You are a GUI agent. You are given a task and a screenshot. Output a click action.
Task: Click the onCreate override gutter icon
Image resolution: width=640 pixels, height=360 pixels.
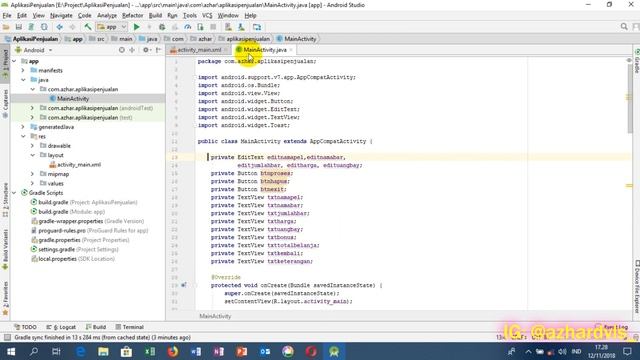tap(184, 285)
